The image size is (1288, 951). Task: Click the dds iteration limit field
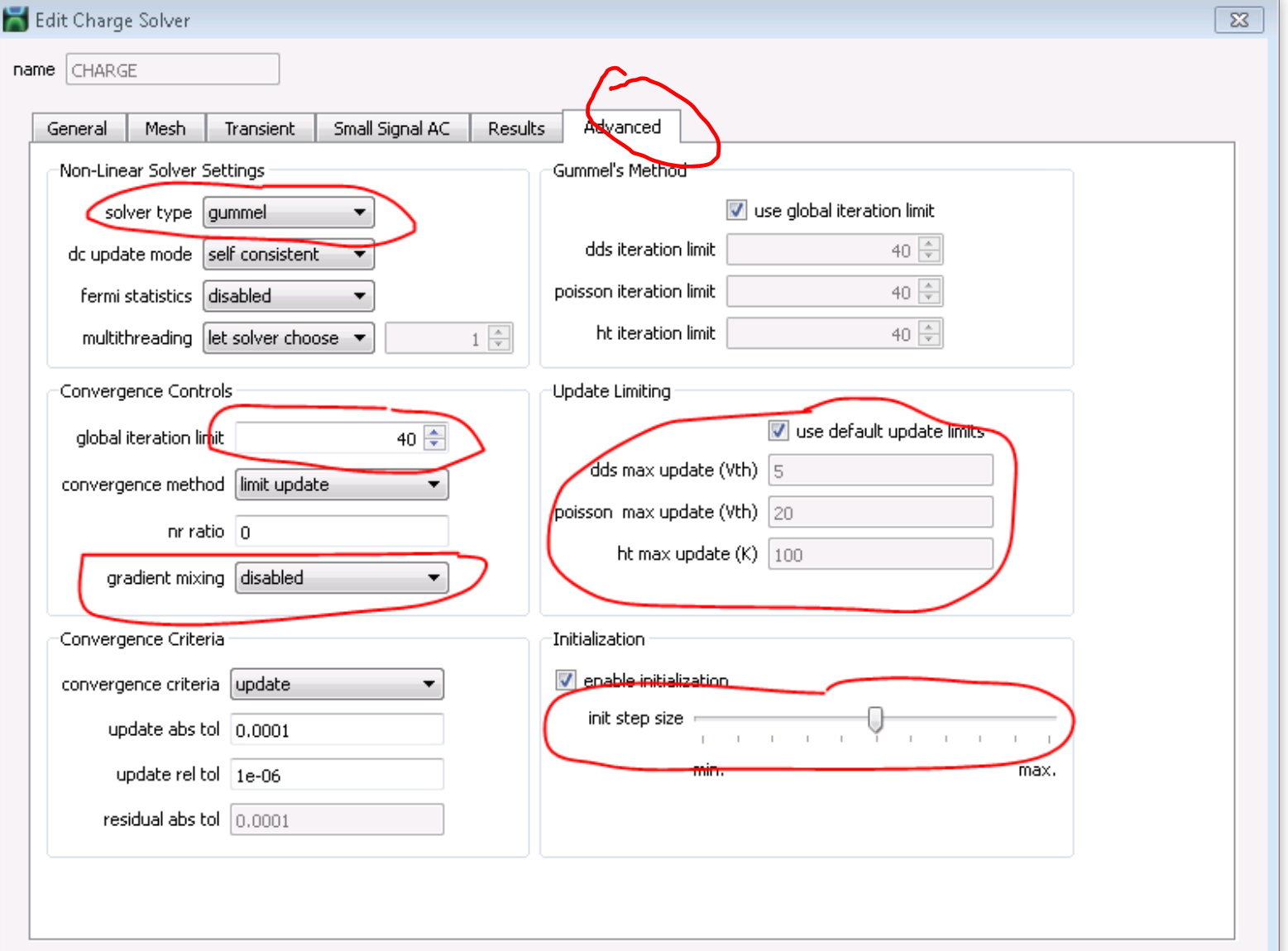coord(835,250)
